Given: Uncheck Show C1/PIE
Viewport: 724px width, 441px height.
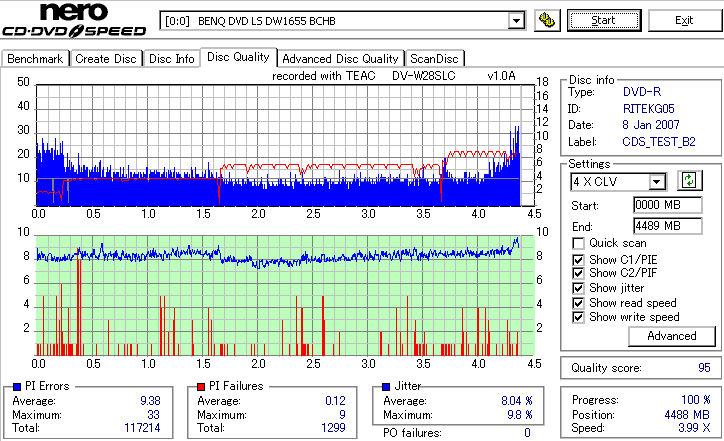Looking at the screenshot, I should click(578, 260).
